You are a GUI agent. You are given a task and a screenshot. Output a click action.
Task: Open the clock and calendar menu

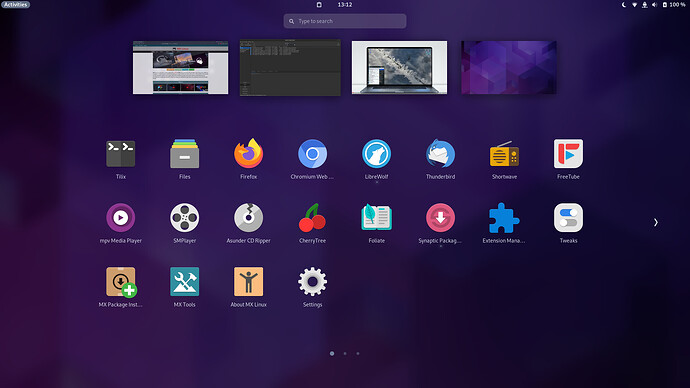[345, 4]
